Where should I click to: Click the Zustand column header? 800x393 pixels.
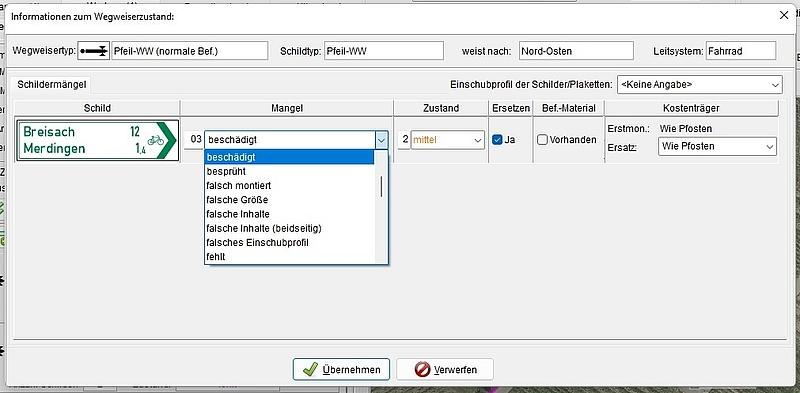coord(441,108)
